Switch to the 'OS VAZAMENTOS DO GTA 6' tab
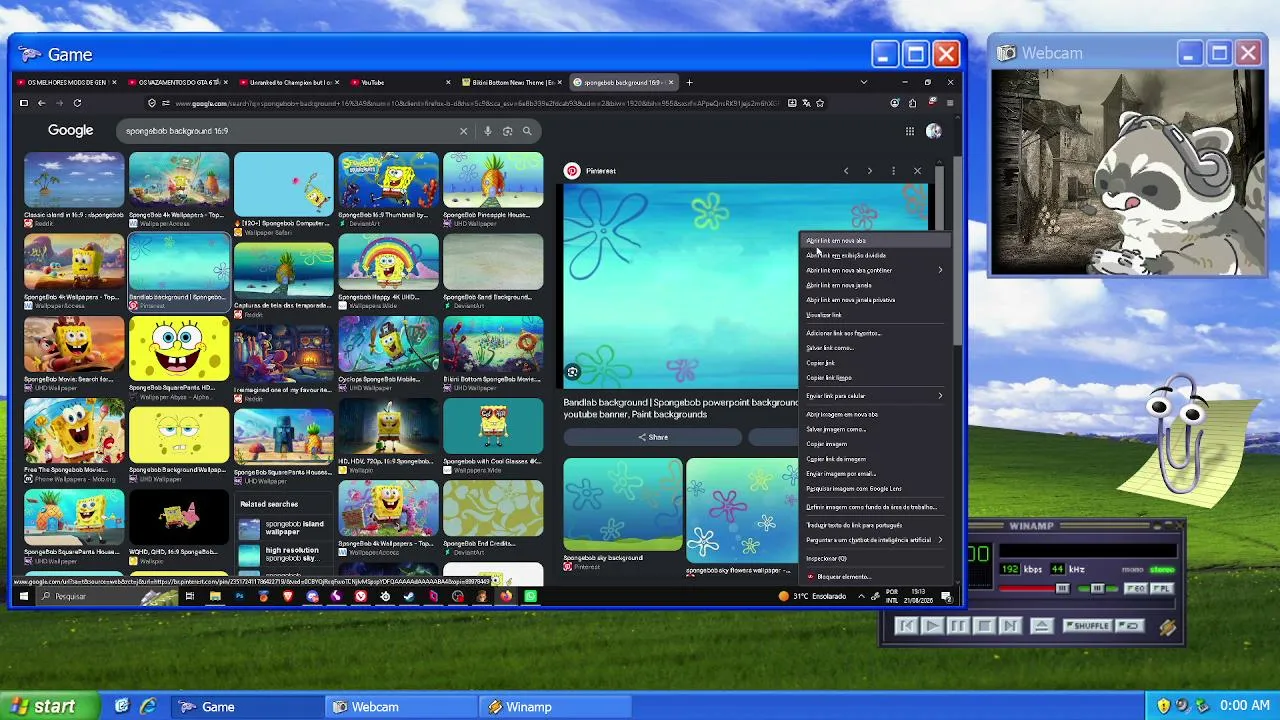Screen dimensions: 1280x720 [x=178, y=82]
